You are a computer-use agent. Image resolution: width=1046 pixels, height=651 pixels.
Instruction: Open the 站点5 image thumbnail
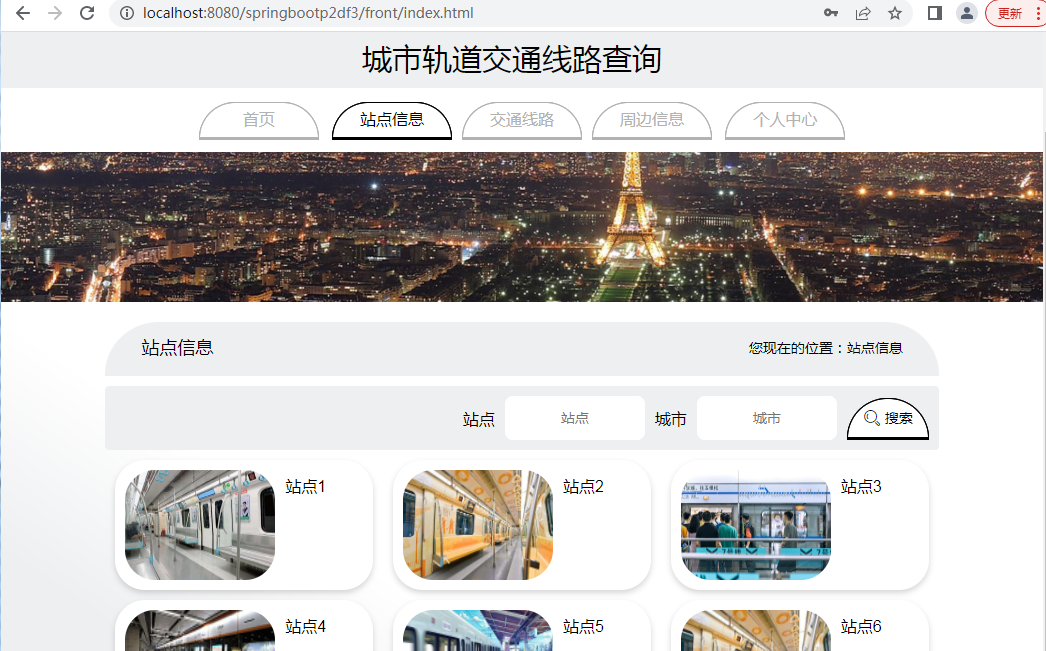coord(478,630)
